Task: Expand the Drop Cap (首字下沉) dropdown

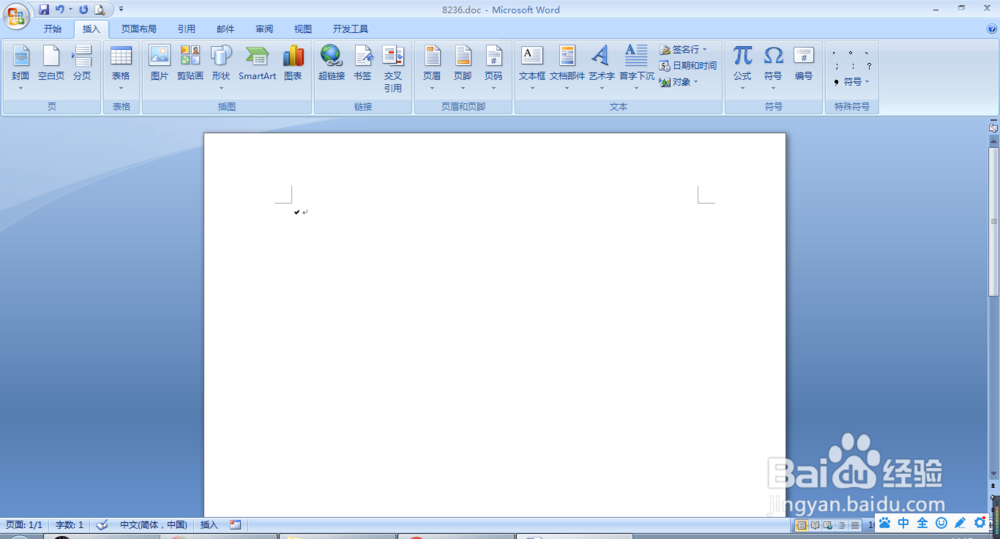Action: (x=636, y=88)
